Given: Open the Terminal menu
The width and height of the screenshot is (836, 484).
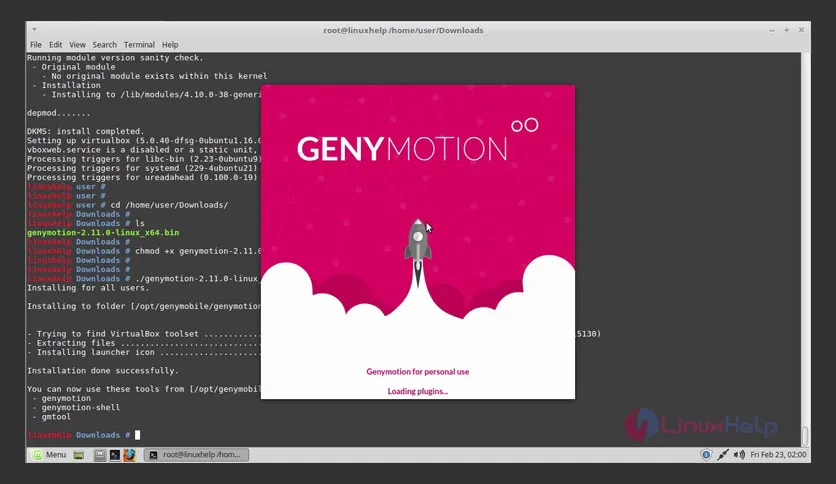Looking at the screenshot, I should 139,45.
